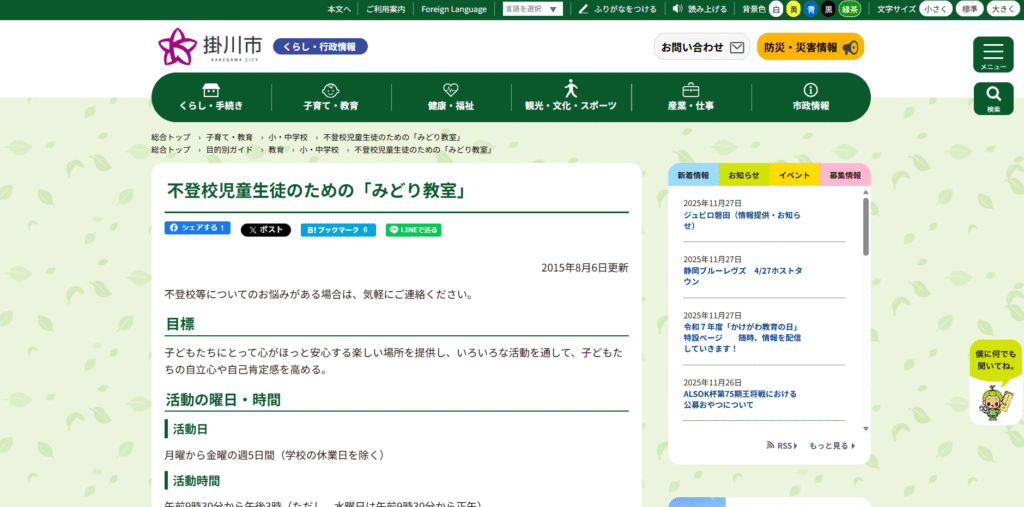Viewport: 1024px width, 507px height.
Task: Open the 観光・文化・スポーツ walking person menu
Action: (571, 97)
